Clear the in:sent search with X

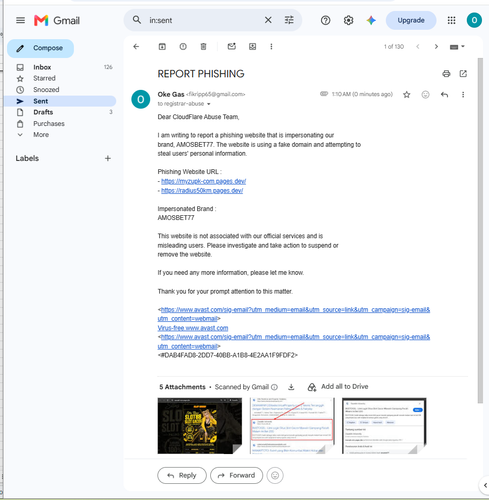click(x=268, y=20)
